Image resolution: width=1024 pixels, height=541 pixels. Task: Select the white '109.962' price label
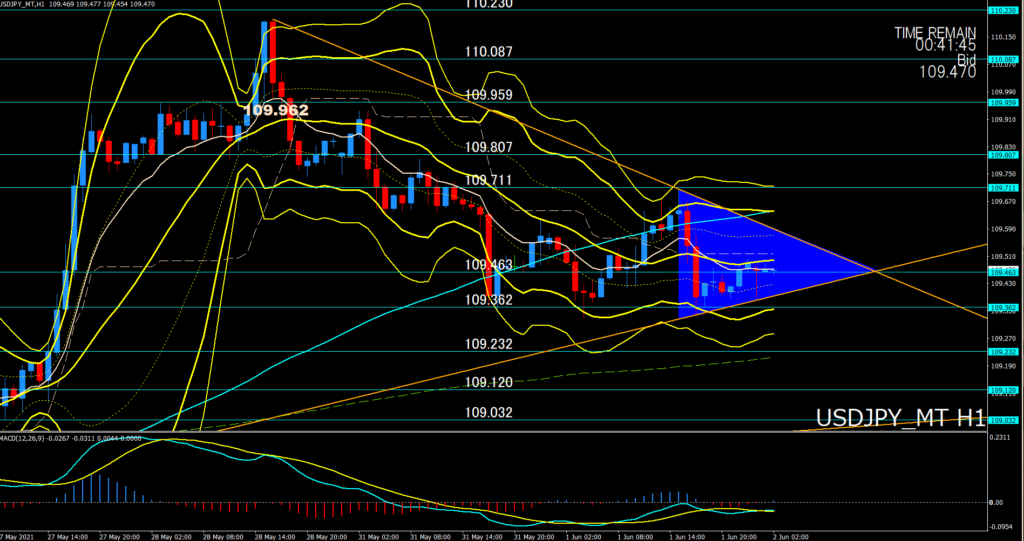276,110
